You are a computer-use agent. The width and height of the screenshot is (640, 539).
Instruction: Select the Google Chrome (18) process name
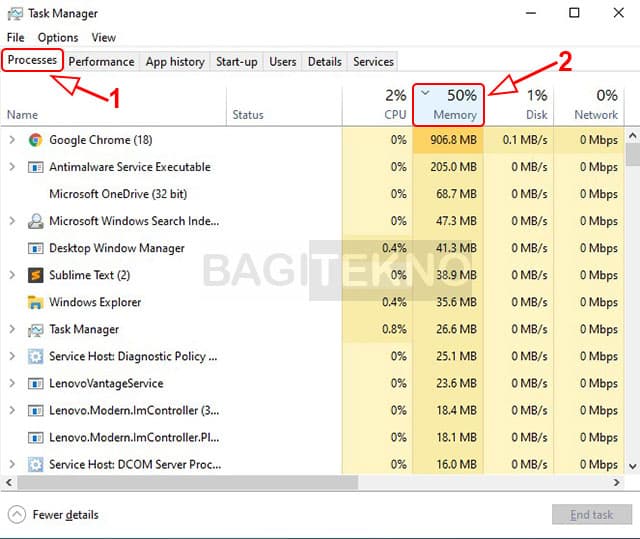101,140
